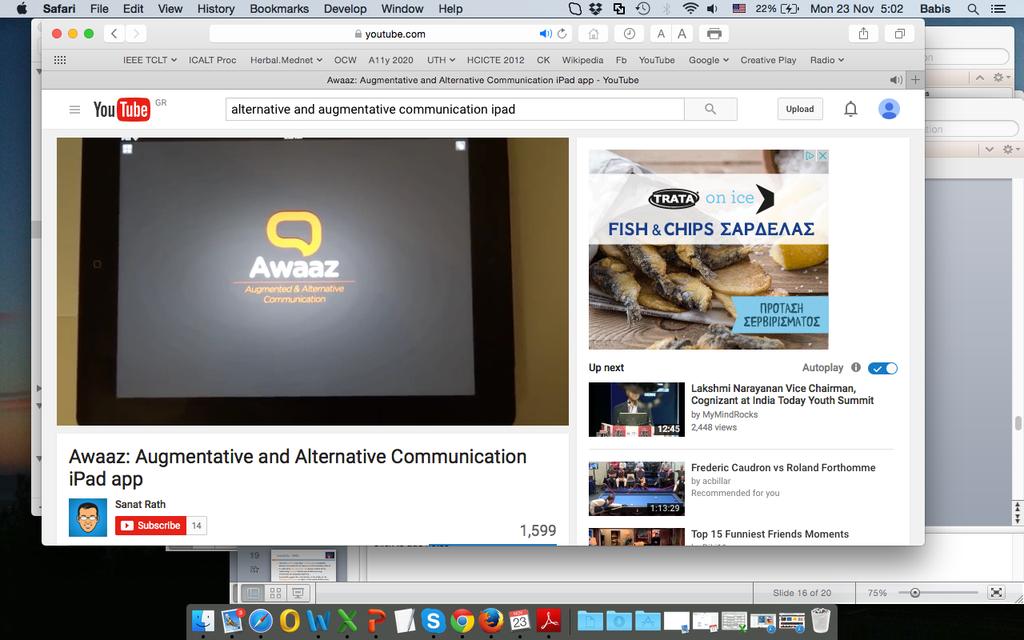Open Lakshmi Narayanan Vice Chairman video title
Image resolution: width=1024 pixels, height=640 pixels.
coord(782,394)
